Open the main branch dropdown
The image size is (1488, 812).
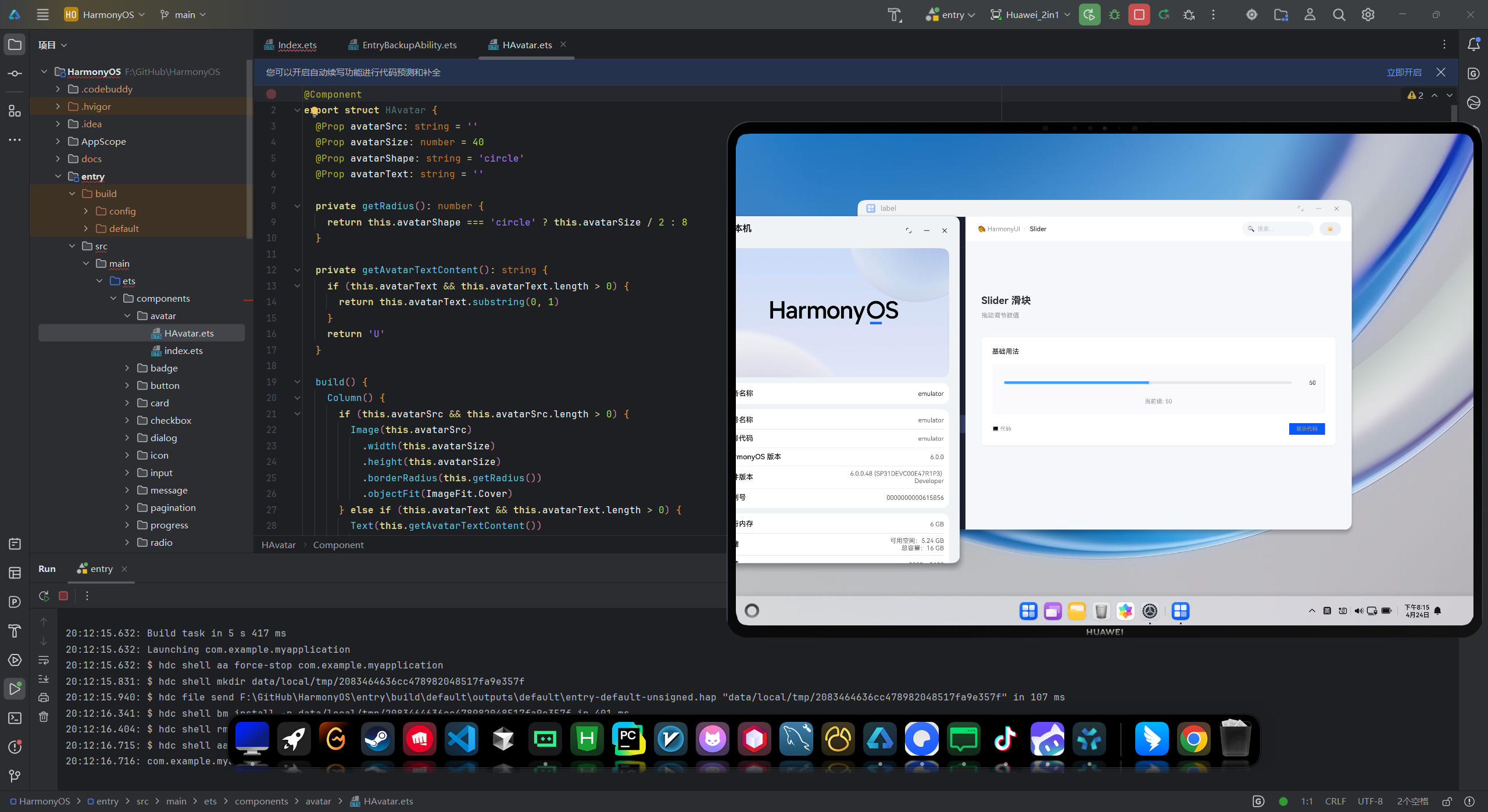184,15
